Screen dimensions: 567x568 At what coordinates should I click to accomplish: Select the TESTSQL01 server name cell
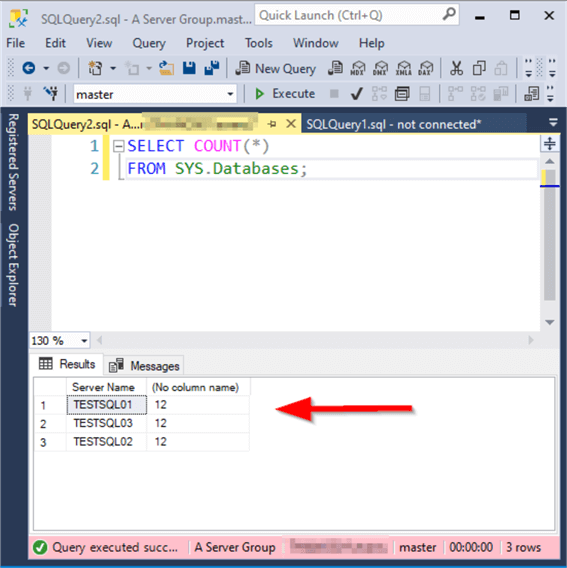[x=107, y=405]
